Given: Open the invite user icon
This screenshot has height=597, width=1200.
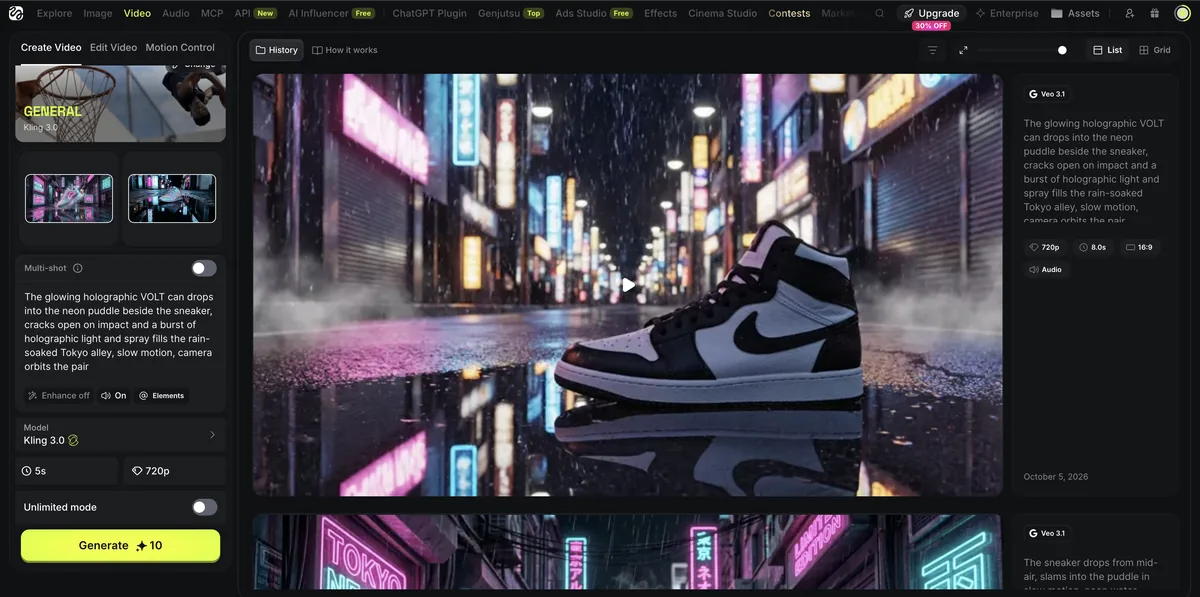Looking at the screenshot, I should pos(1130,13).
